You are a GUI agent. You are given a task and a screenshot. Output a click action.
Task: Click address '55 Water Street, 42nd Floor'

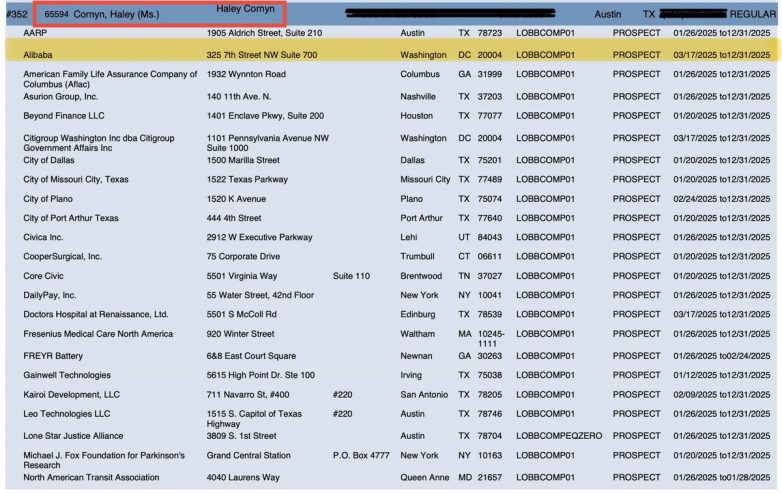coord(260,296)
